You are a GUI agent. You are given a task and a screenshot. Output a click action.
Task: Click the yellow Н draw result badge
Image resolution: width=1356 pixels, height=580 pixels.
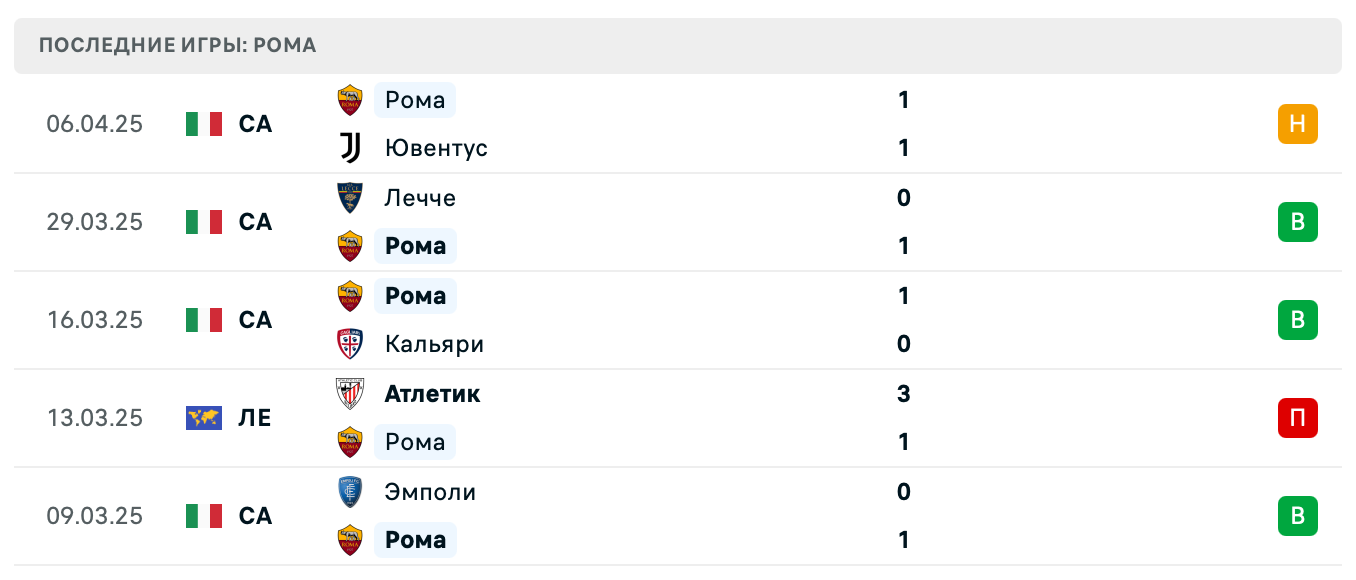[1297, 123]
